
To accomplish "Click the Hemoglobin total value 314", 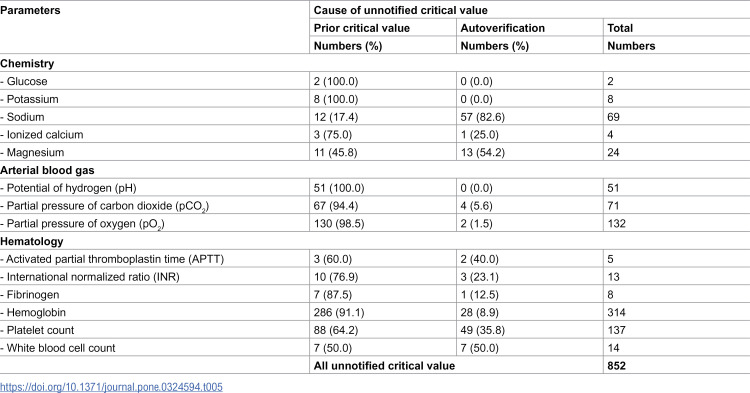I will [x=616, y=313].
